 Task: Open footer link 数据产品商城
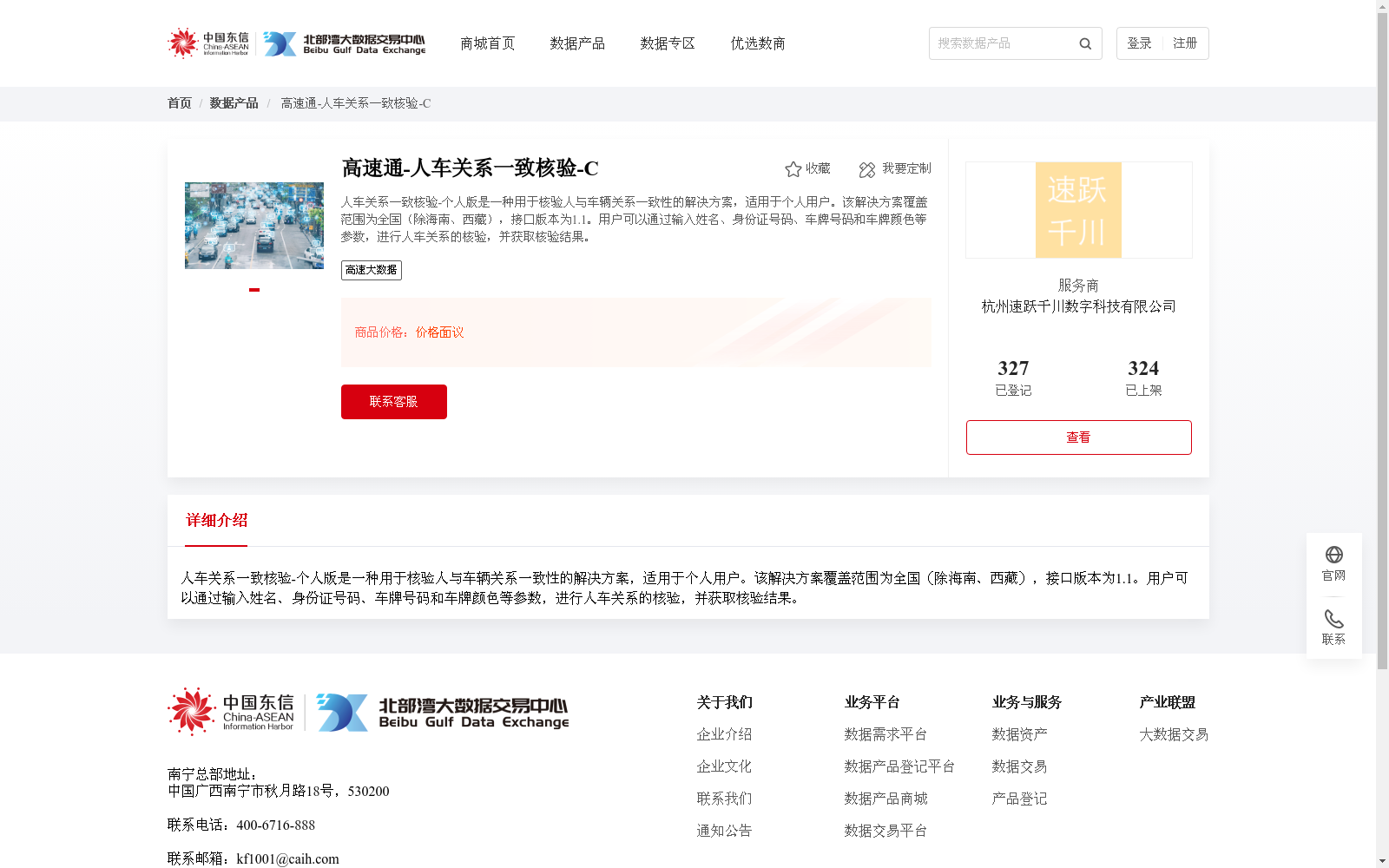coord(885,799)
